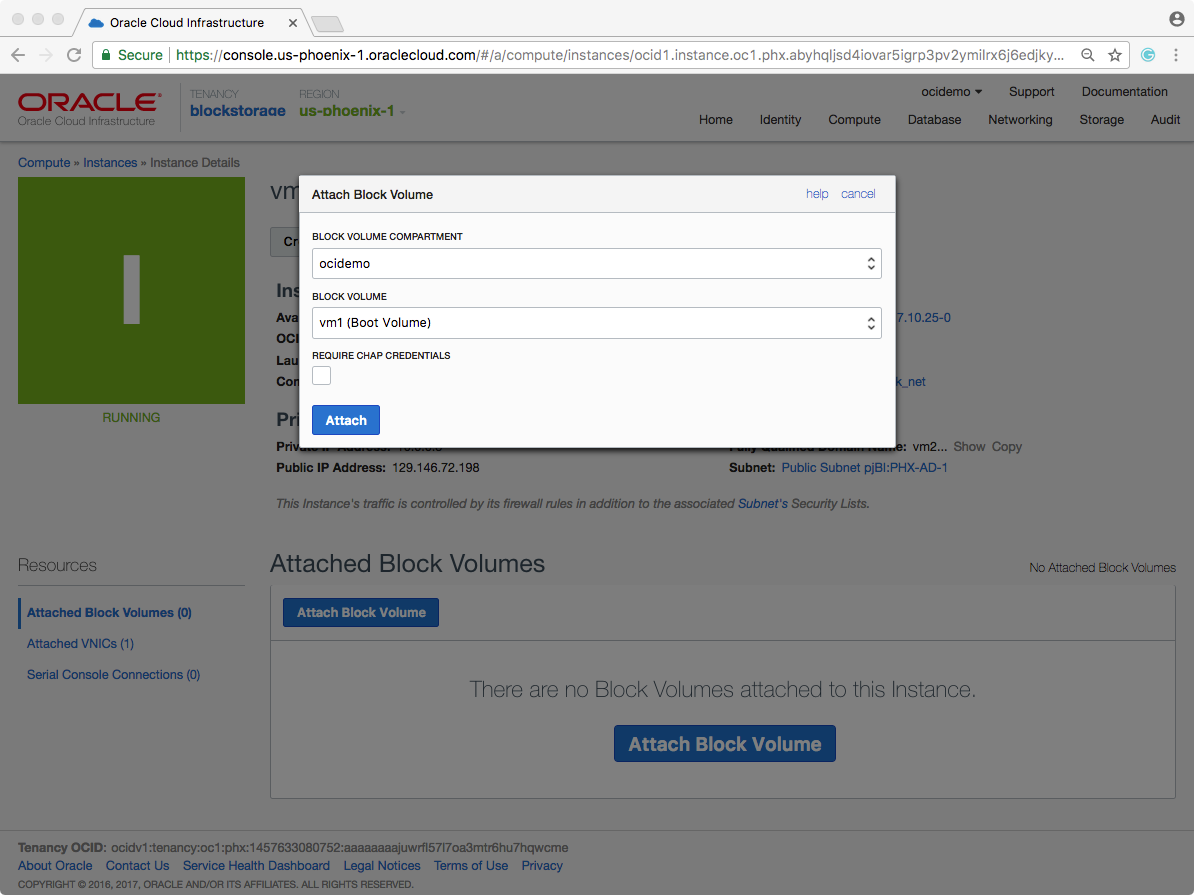Click the help link in dialog
1194x895 pixels.
click(817, 193)
